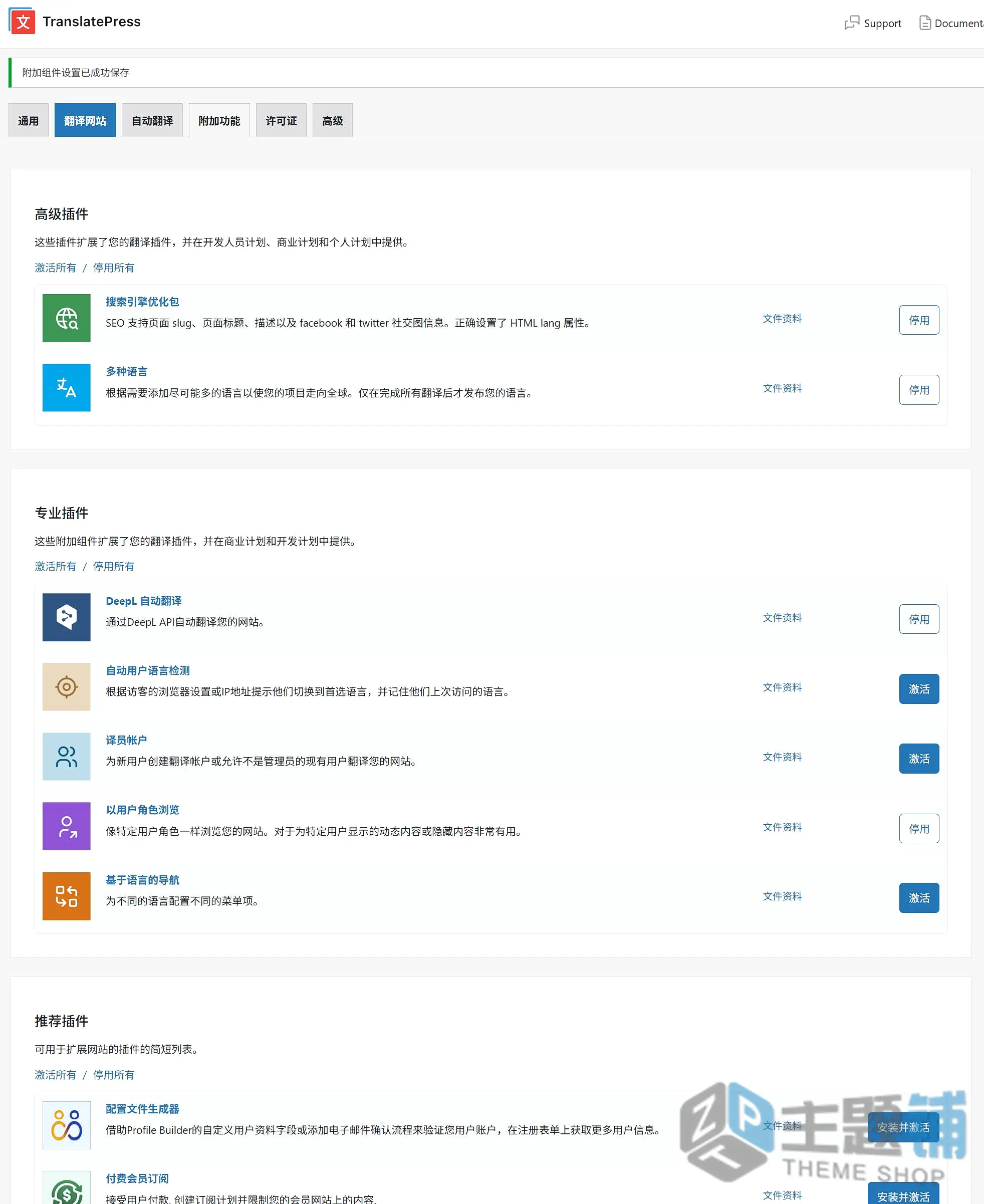The image size is (984, 1204).
Task: Open 搜索引擎优化包 title link
Action: 142,302
